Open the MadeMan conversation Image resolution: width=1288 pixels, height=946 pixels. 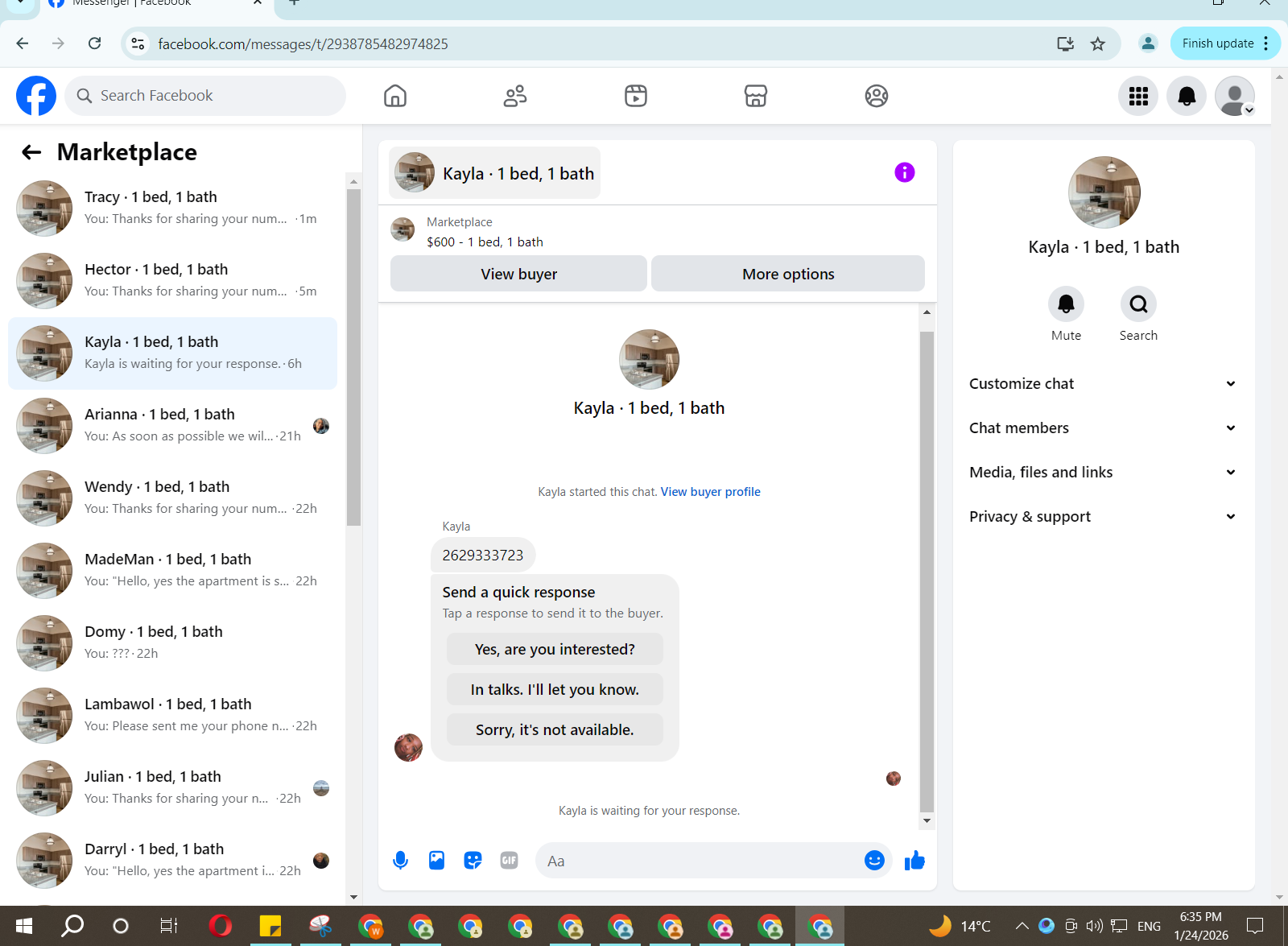pos(172,571)
